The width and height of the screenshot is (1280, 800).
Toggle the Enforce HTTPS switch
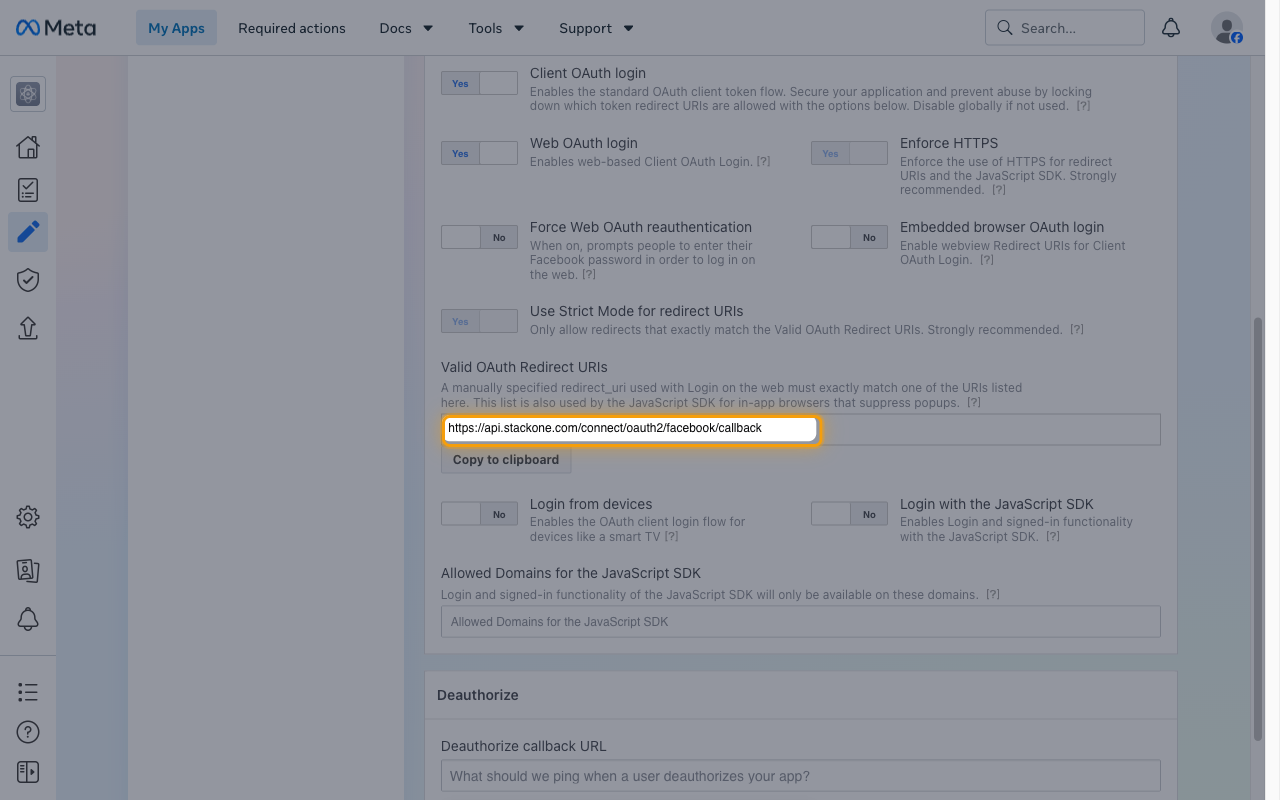pos(849,153)
